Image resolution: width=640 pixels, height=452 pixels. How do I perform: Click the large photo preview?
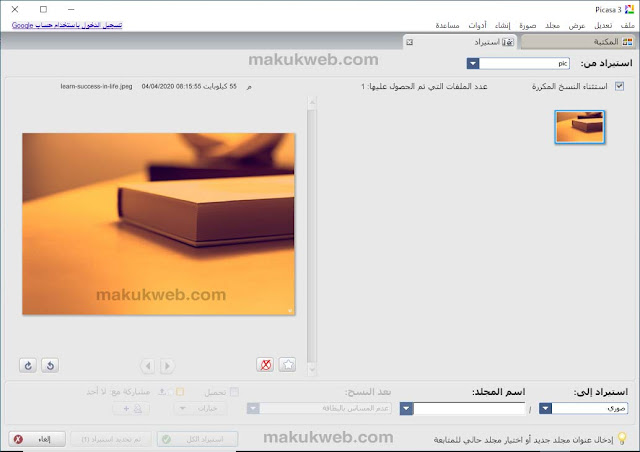click(158, 224)
